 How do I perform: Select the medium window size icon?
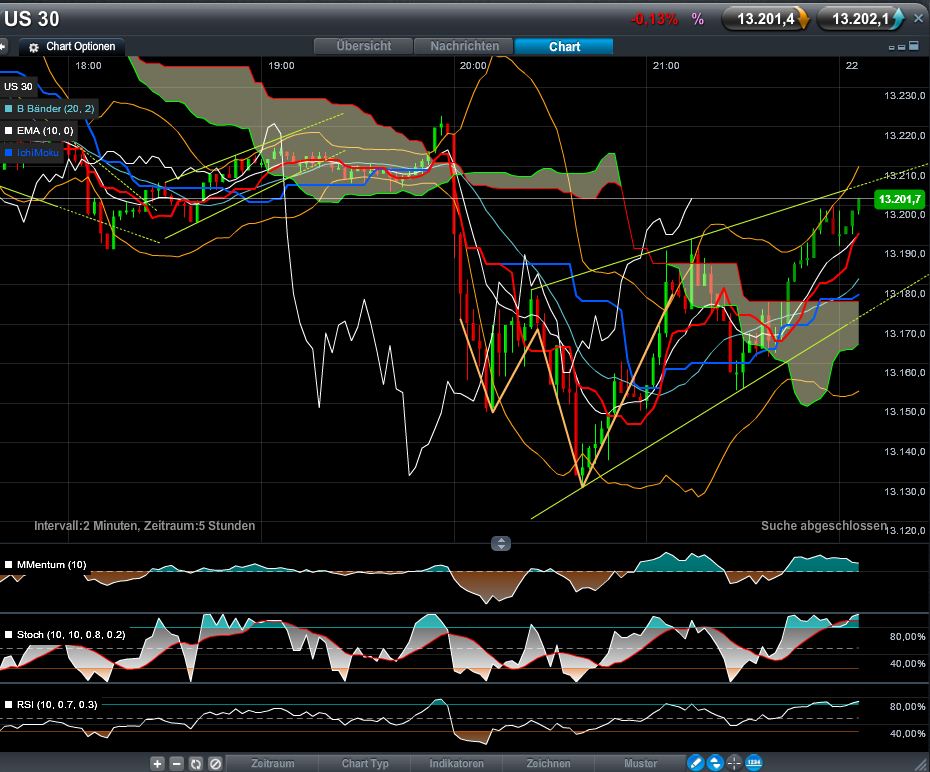(x=902, y=47)
